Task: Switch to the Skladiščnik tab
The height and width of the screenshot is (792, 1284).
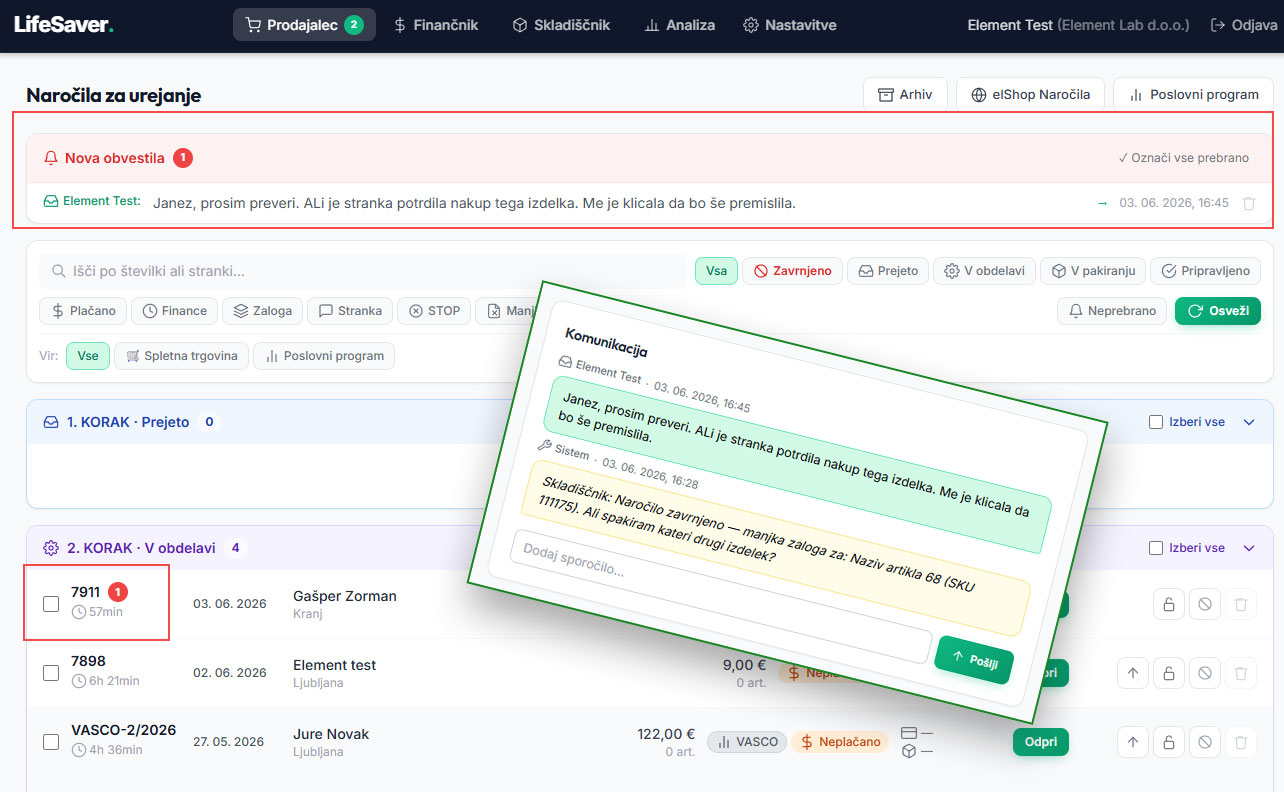Action: 561,25
